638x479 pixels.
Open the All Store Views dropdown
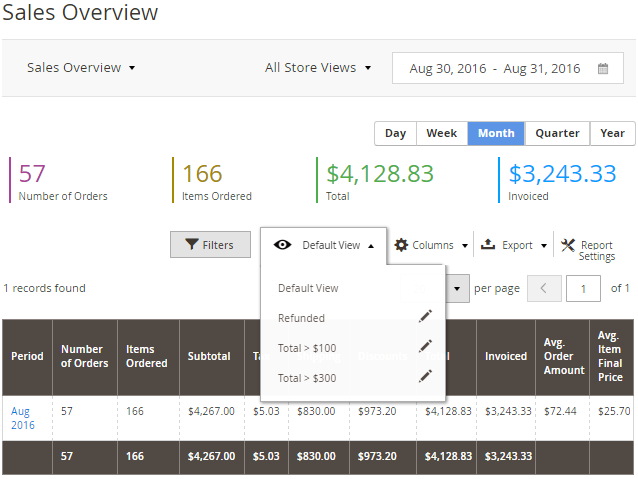point(318,68)
